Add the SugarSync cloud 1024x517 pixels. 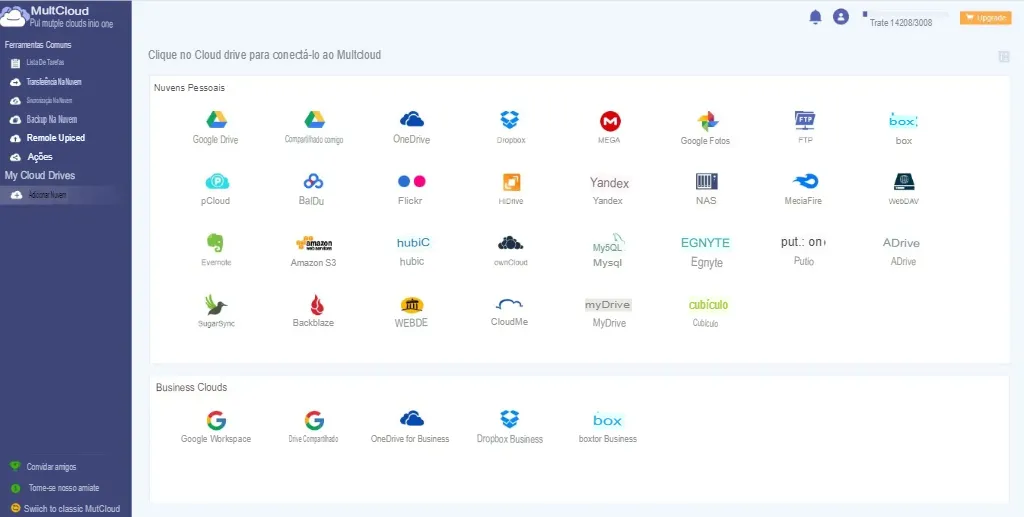216,305
